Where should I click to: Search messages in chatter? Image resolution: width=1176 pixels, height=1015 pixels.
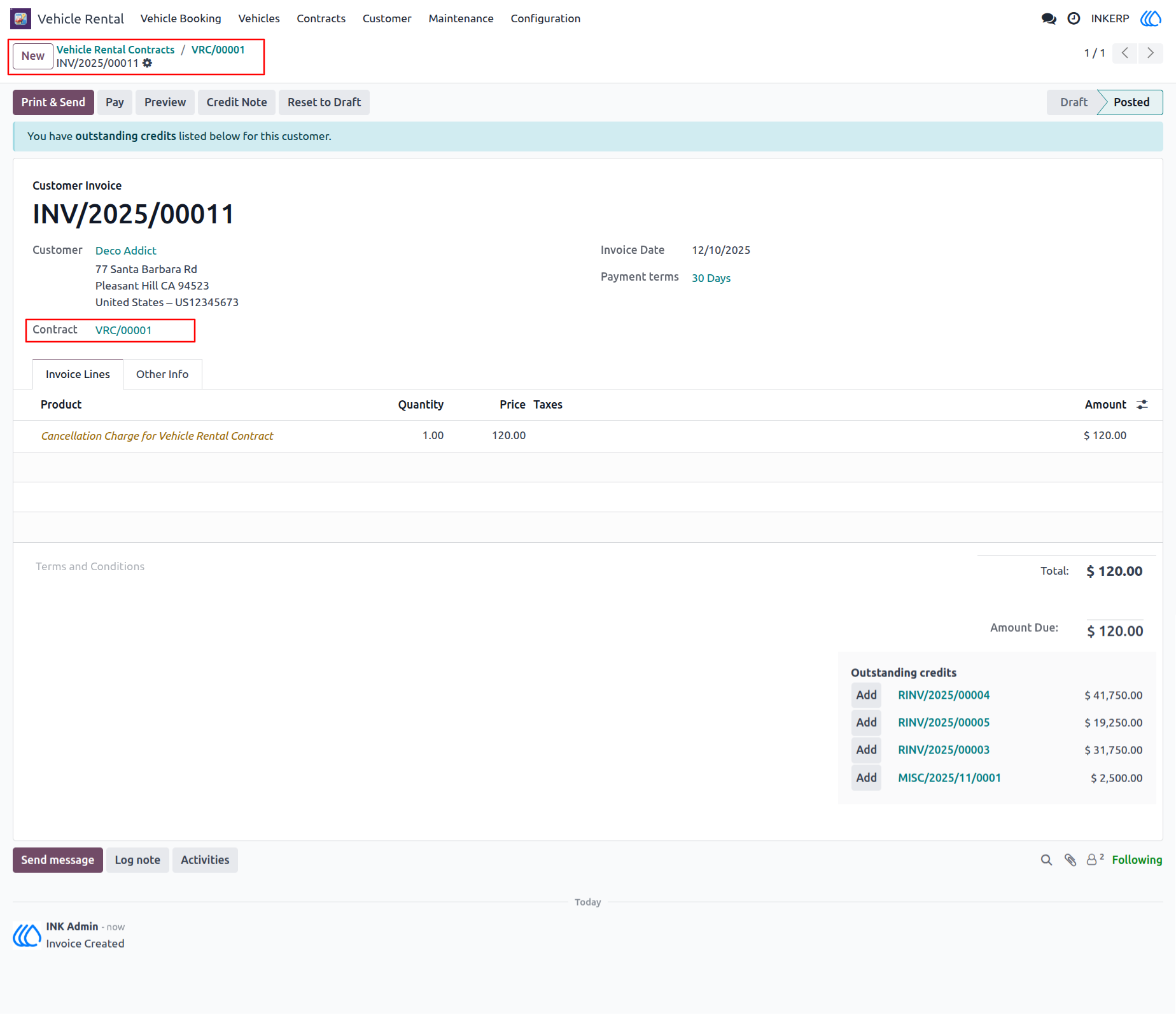pyautogui.click(x=1046, y=860)
